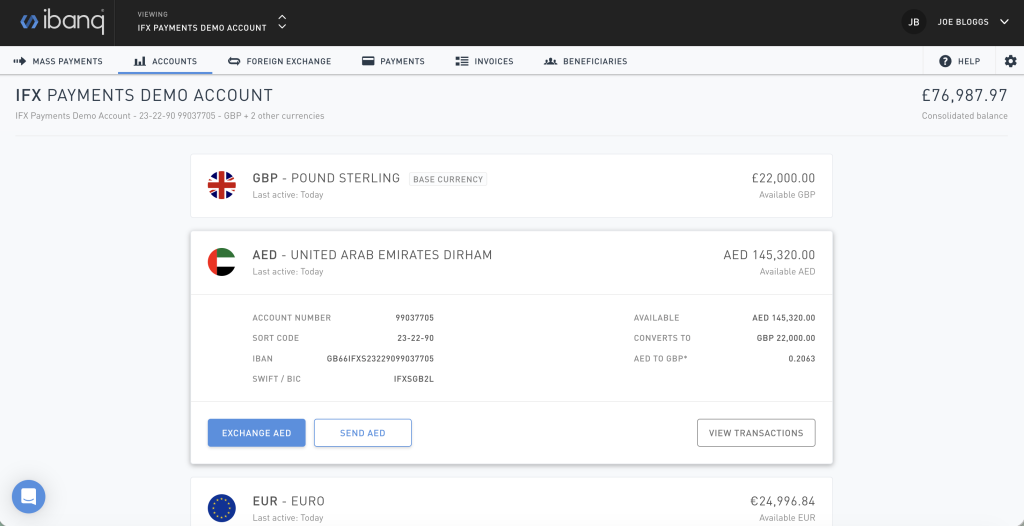Image resolution: width=1024 pixels, height=526 pixels.
Task: Click the Send AED button
Action: pyautogui.click(x=362, y=433)
